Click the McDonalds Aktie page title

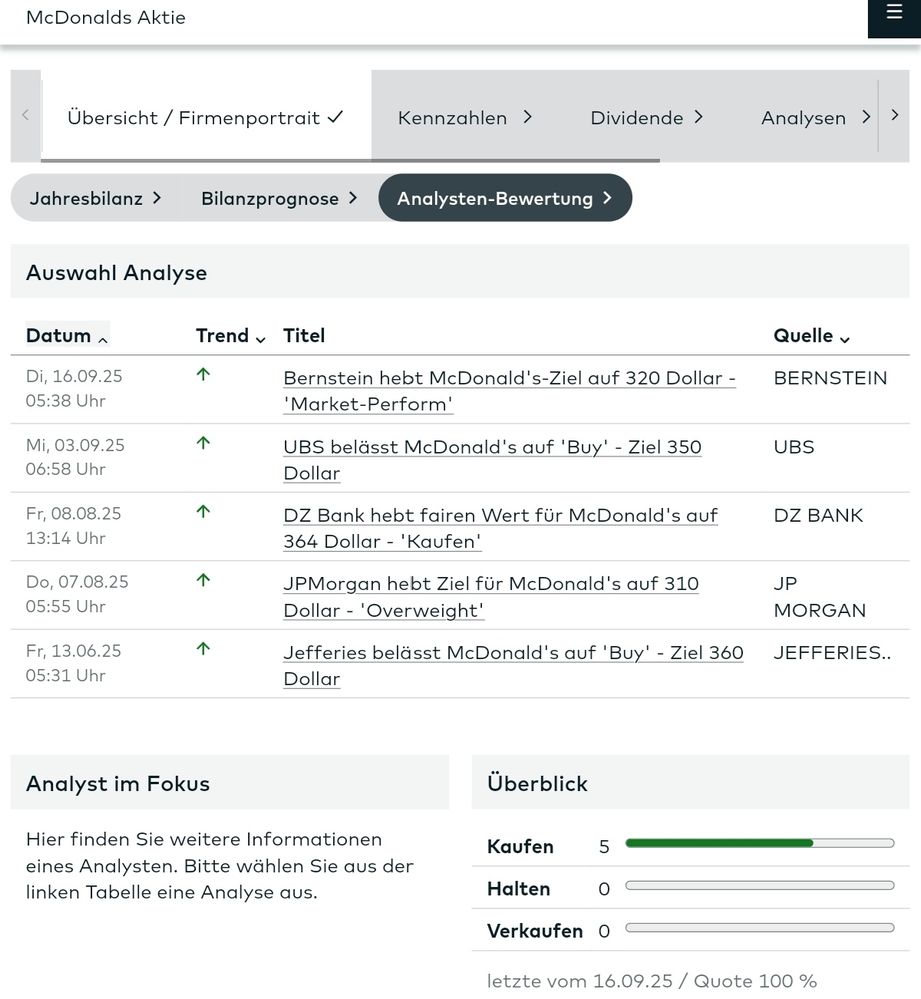click(x=106, y=17)
